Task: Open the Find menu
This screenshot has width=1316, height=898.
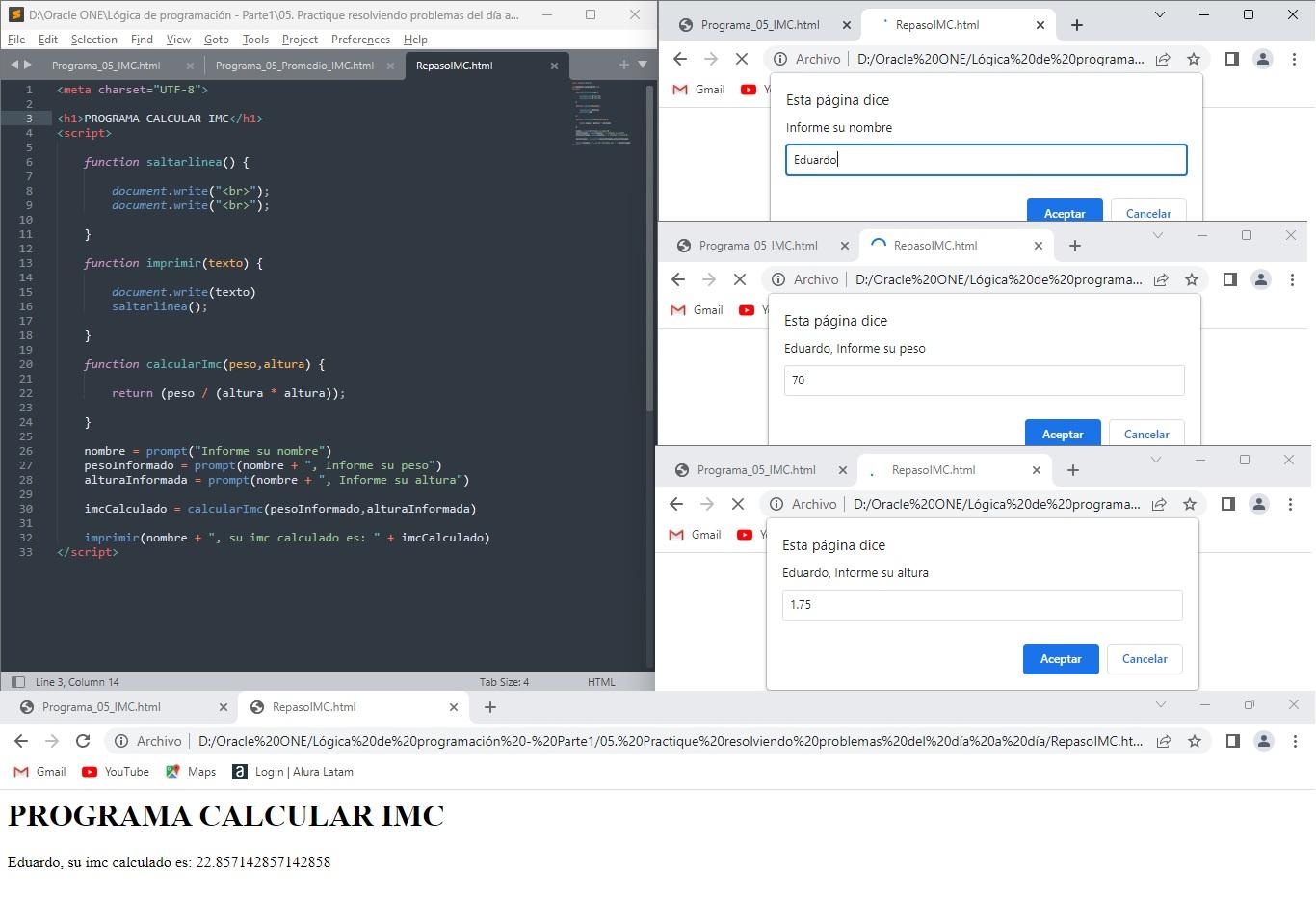Action: [142, 40]
